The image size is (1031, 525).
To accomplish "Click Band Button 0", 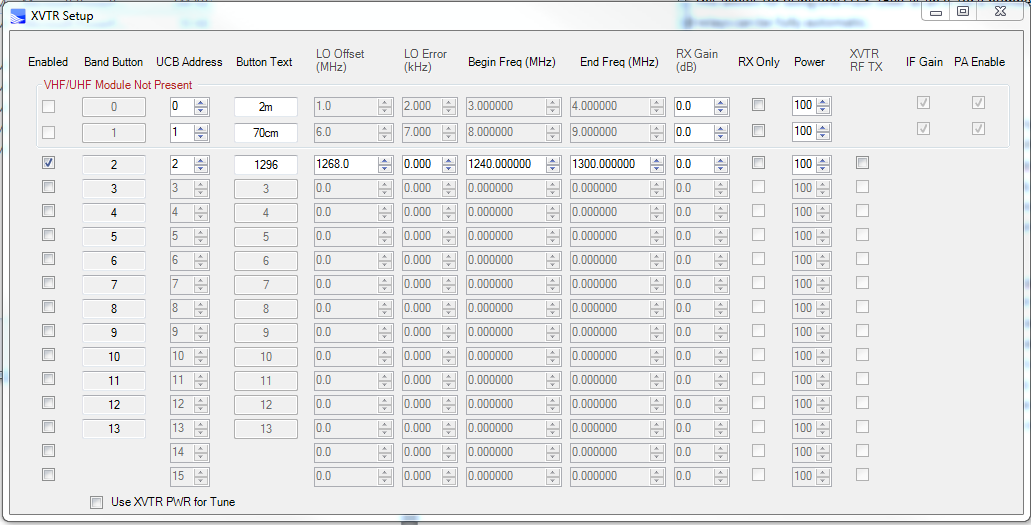I will tap(114, 107).
